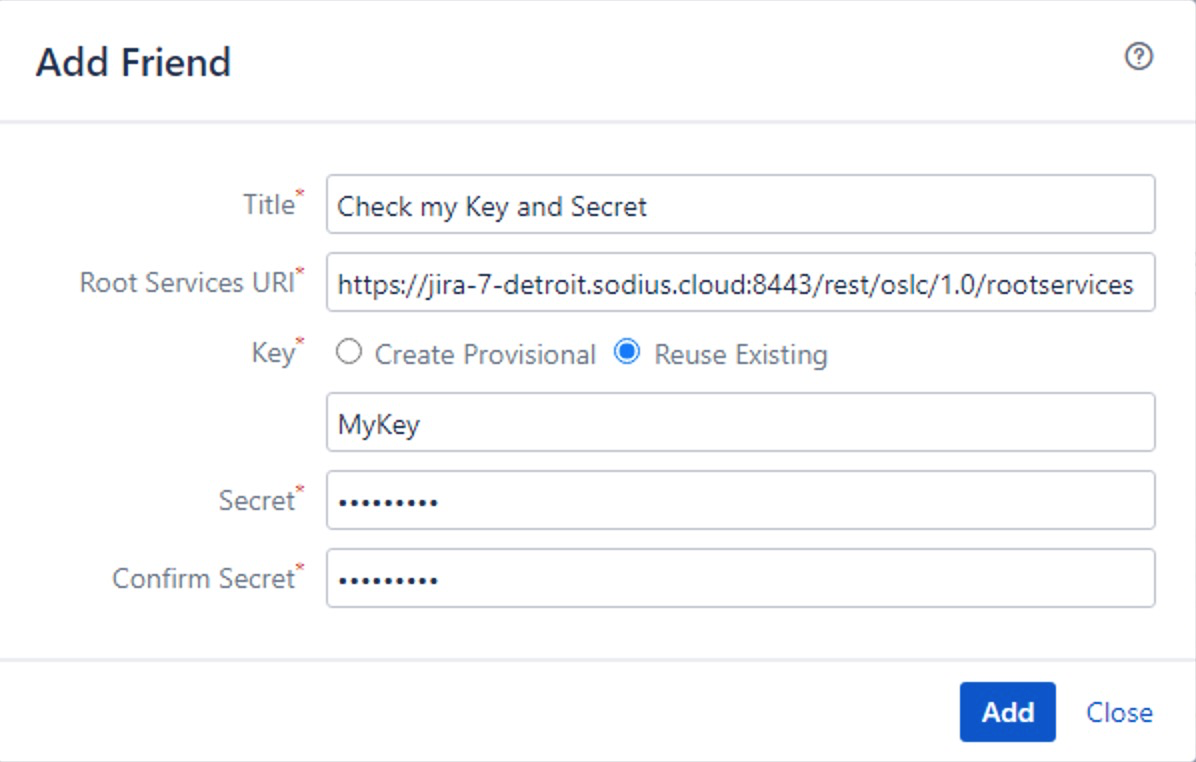Screen dimensions: 1196x762
Task: Click the Key label beside the radios
Action: click(272, 354)
